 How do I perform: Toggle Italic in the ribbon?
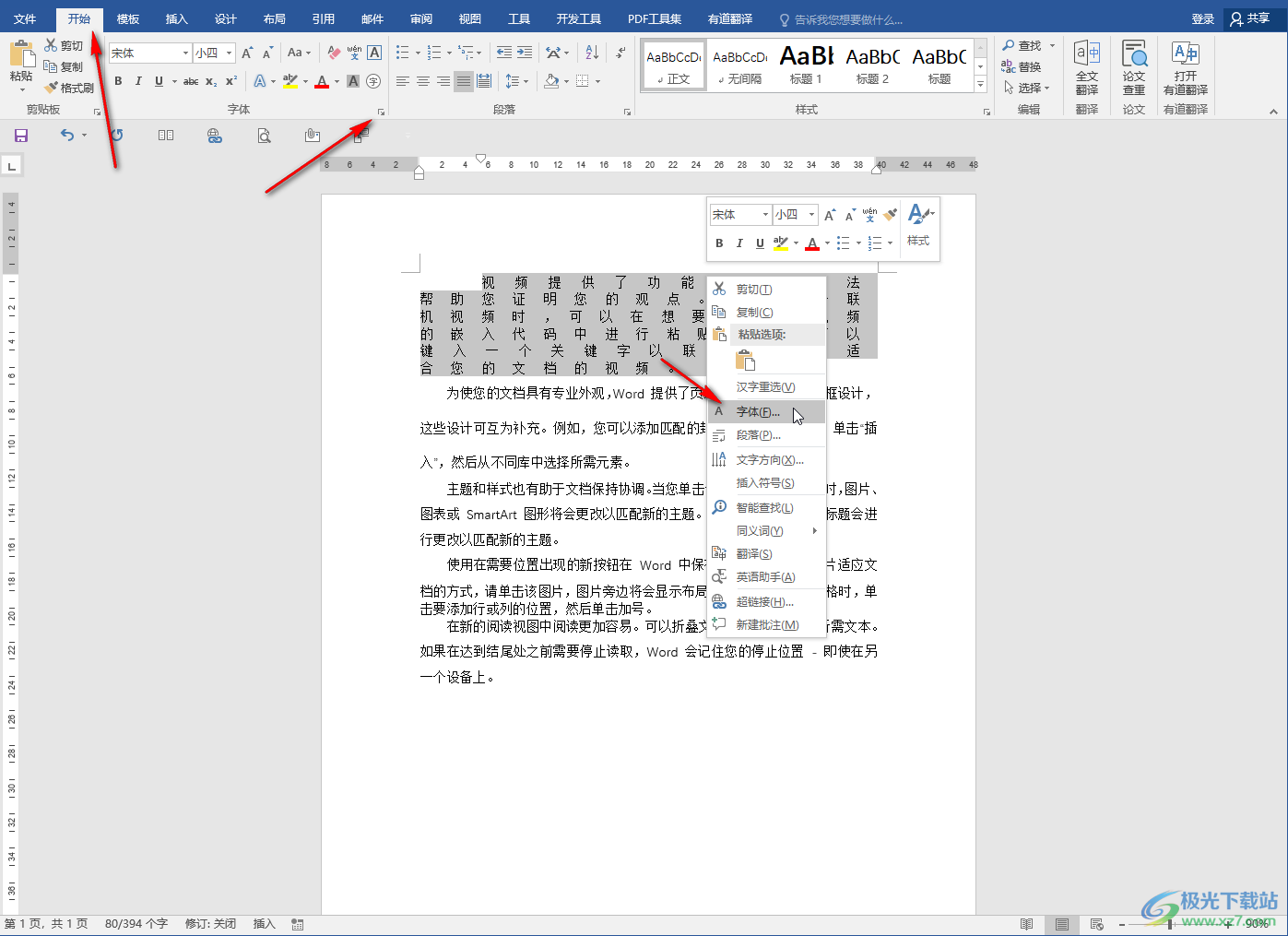[138, 81]
